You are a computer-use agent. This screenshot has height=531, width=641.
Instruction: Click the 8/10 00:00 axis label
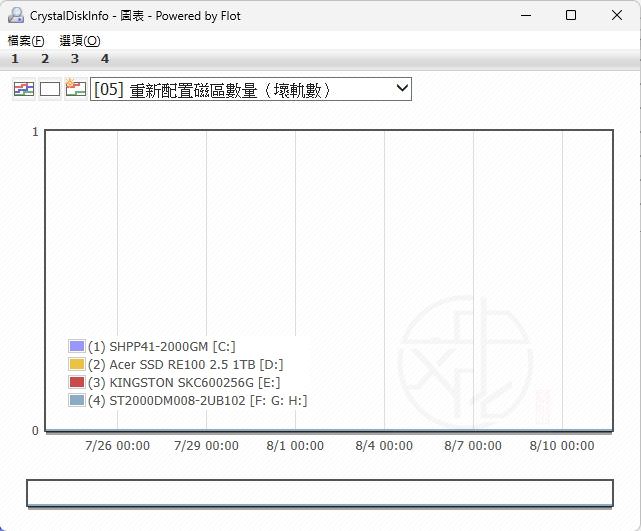click(562, 446)
